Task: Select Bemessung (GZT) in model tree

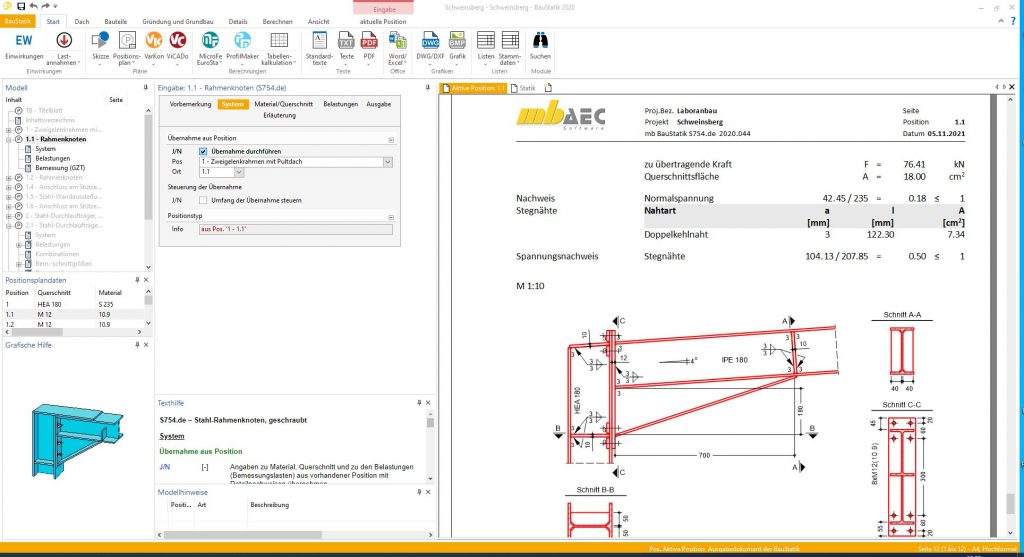Action: point(60,168)
